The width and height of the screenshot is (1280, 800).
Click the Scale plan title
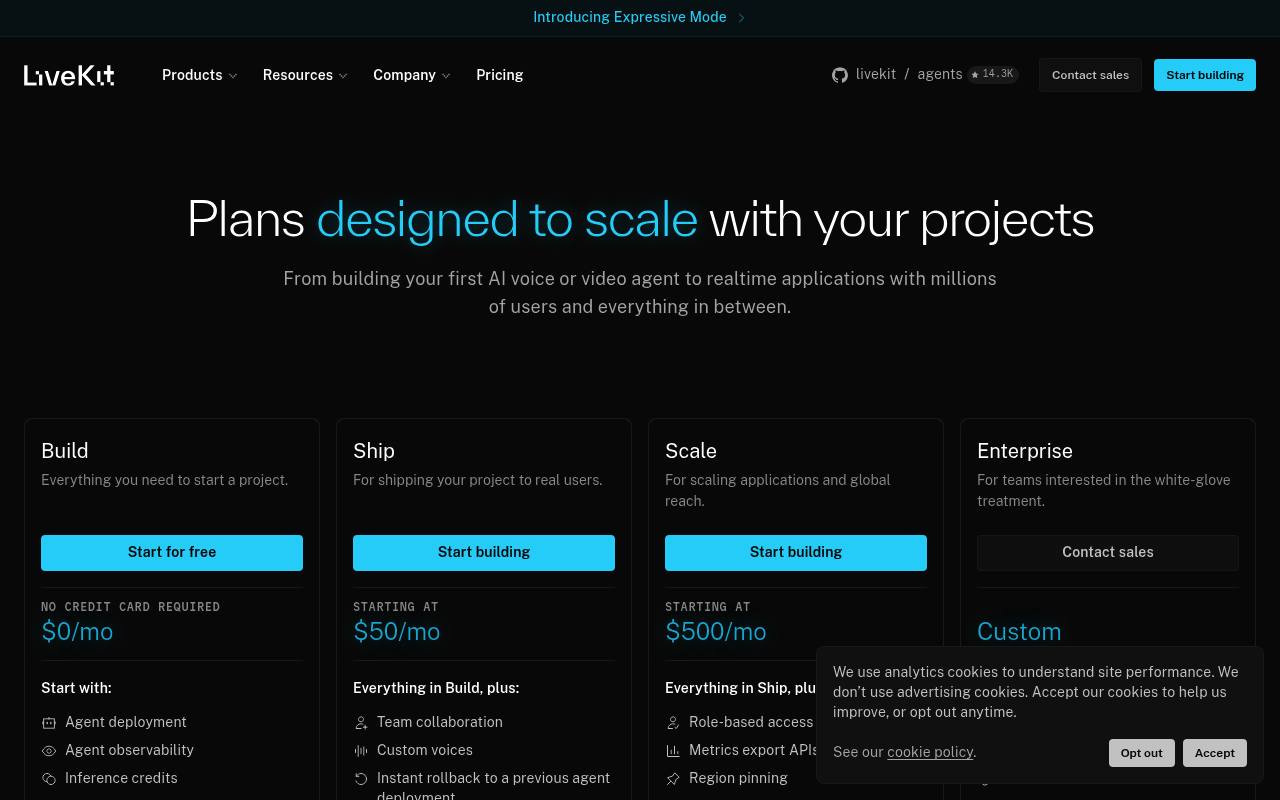point(691,451)
